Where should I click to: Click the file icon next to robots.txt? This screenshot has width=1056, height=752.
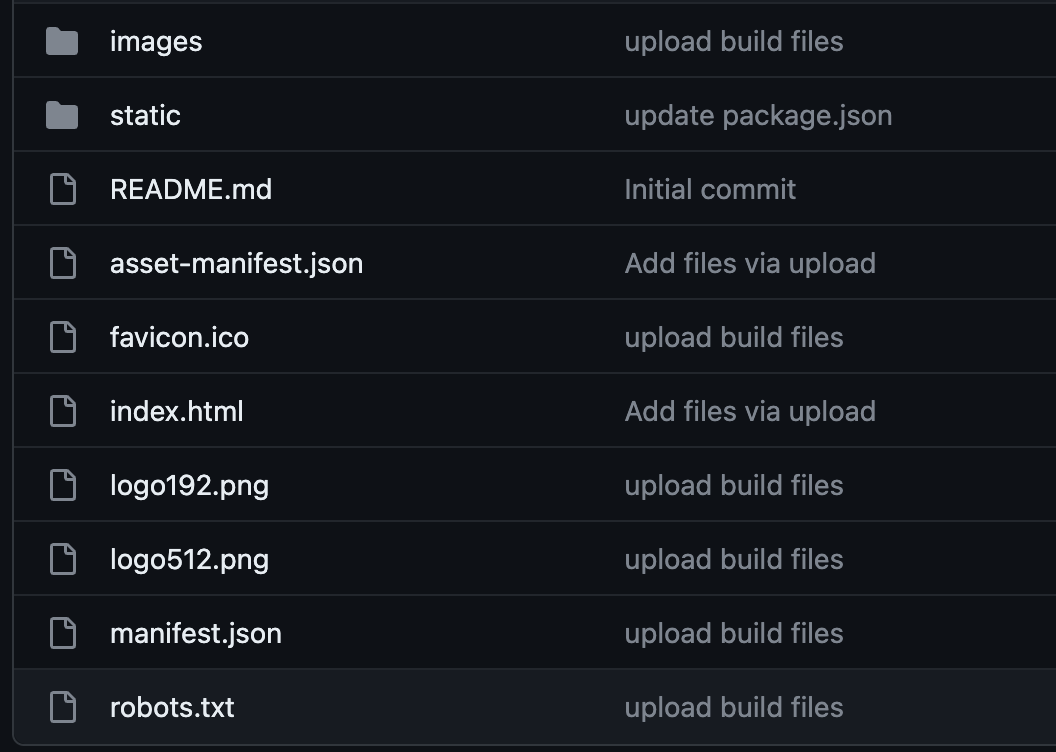63,708
